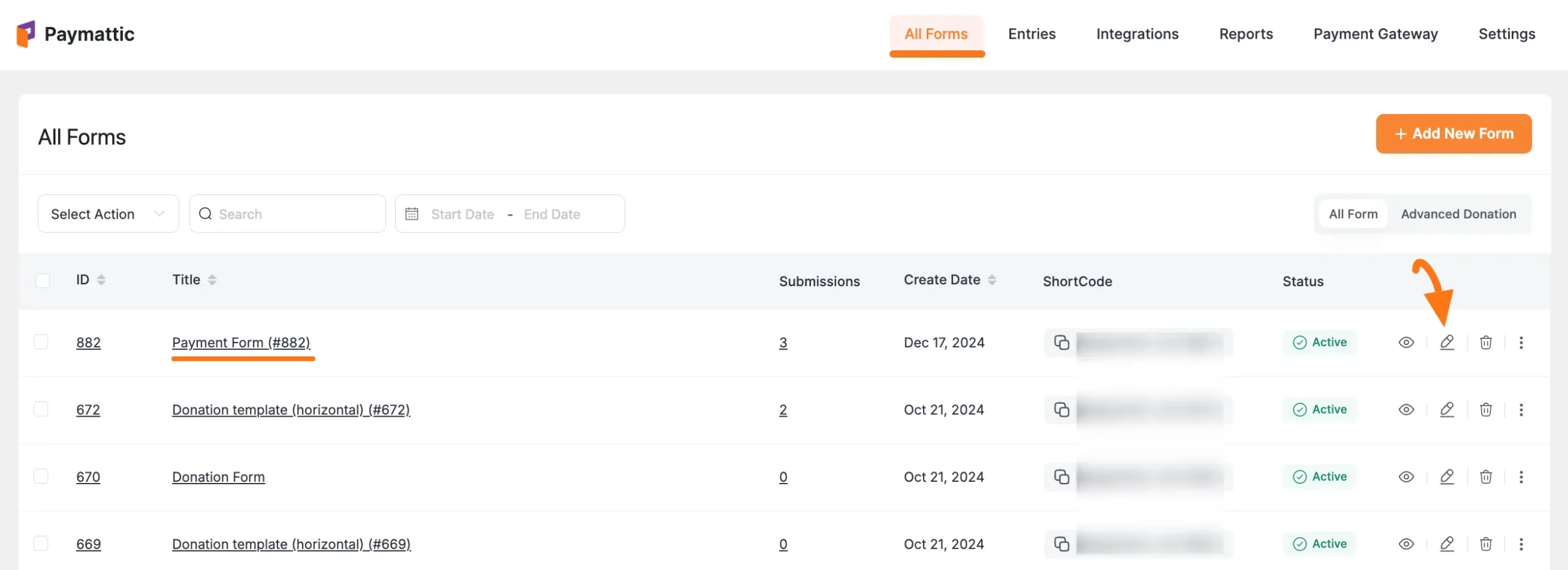This screenshot has width=1568, height=570.
Task: Switch filter to Advanced Donation
Action: pyautogui.click(x=1459, y=213)
